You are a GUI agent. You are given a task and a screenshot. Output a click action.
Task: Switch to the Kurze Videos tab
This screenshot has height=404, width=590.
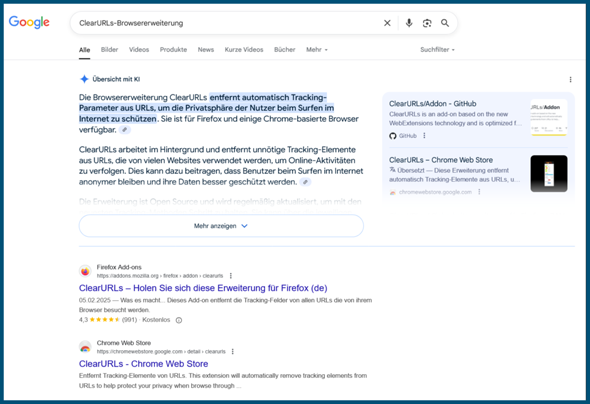(x=244, y=50)
